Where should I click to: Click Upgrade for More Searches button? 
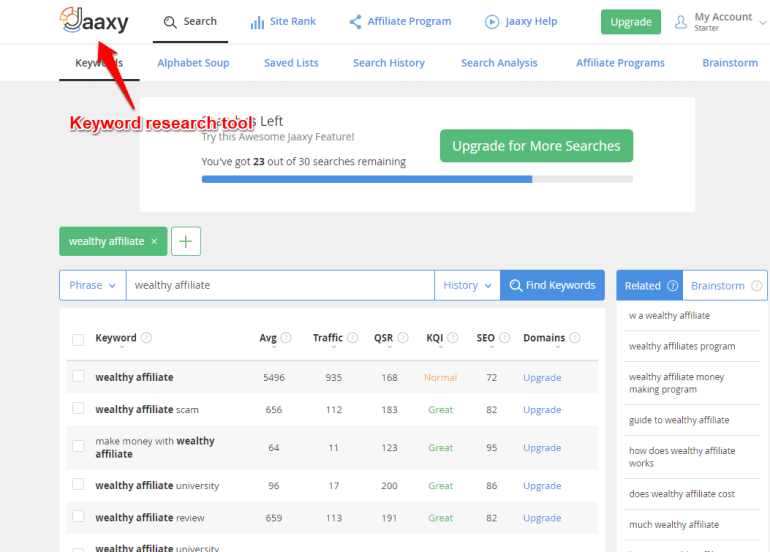[x=536, y=146]
